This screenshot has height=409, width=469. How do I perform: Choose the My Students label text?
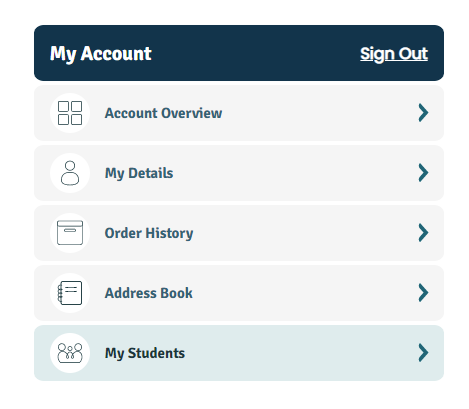point(145,353)
